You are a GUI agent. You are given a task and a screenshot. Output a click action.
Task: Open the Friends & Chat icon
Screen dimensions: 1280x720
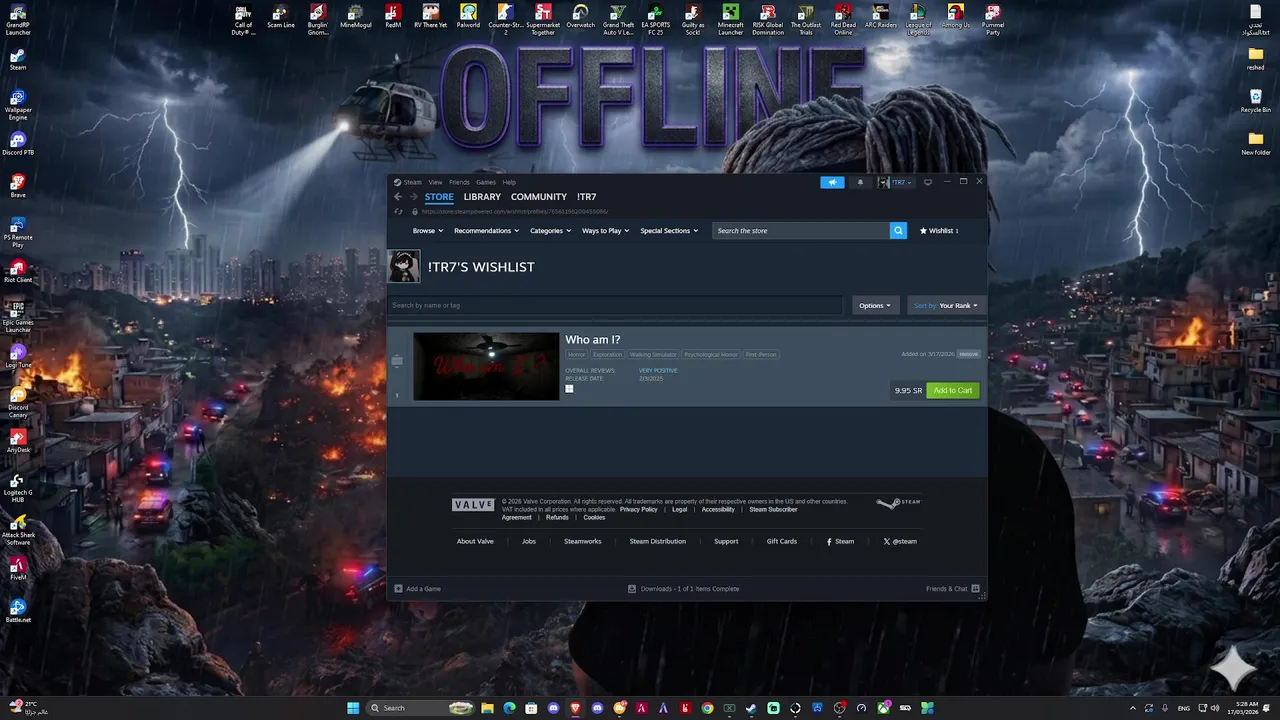(x=975, y=589)
